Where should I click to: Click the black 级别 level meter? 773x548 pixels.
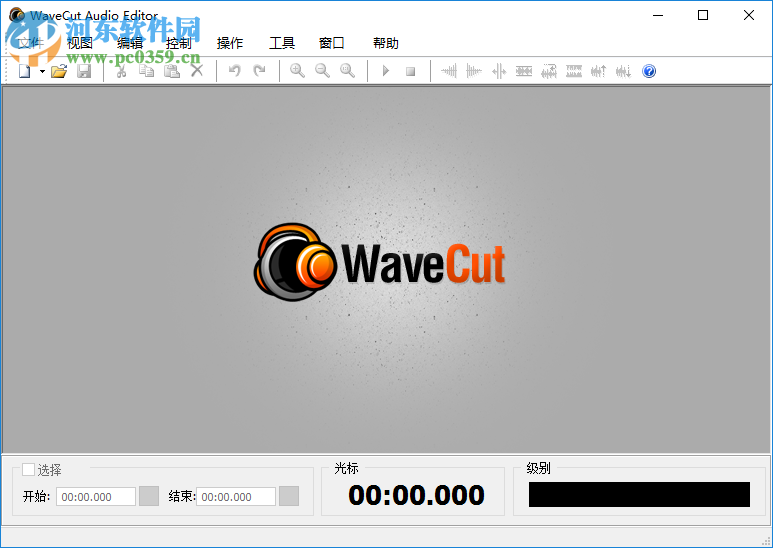pyautogui.click(x=639, y=494)
